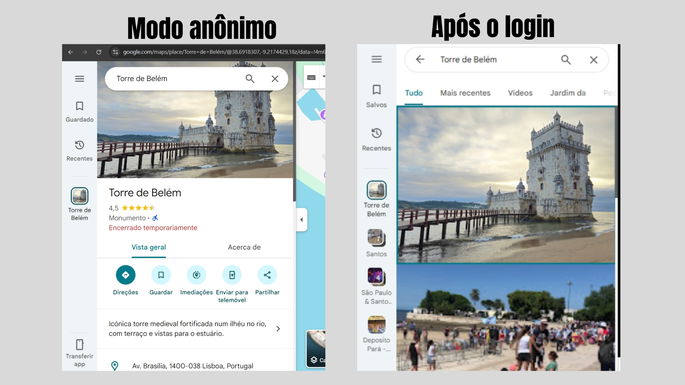
Task: Select Mais recentes photos tab
Action: pyautogui.click(x=465, y=93)
